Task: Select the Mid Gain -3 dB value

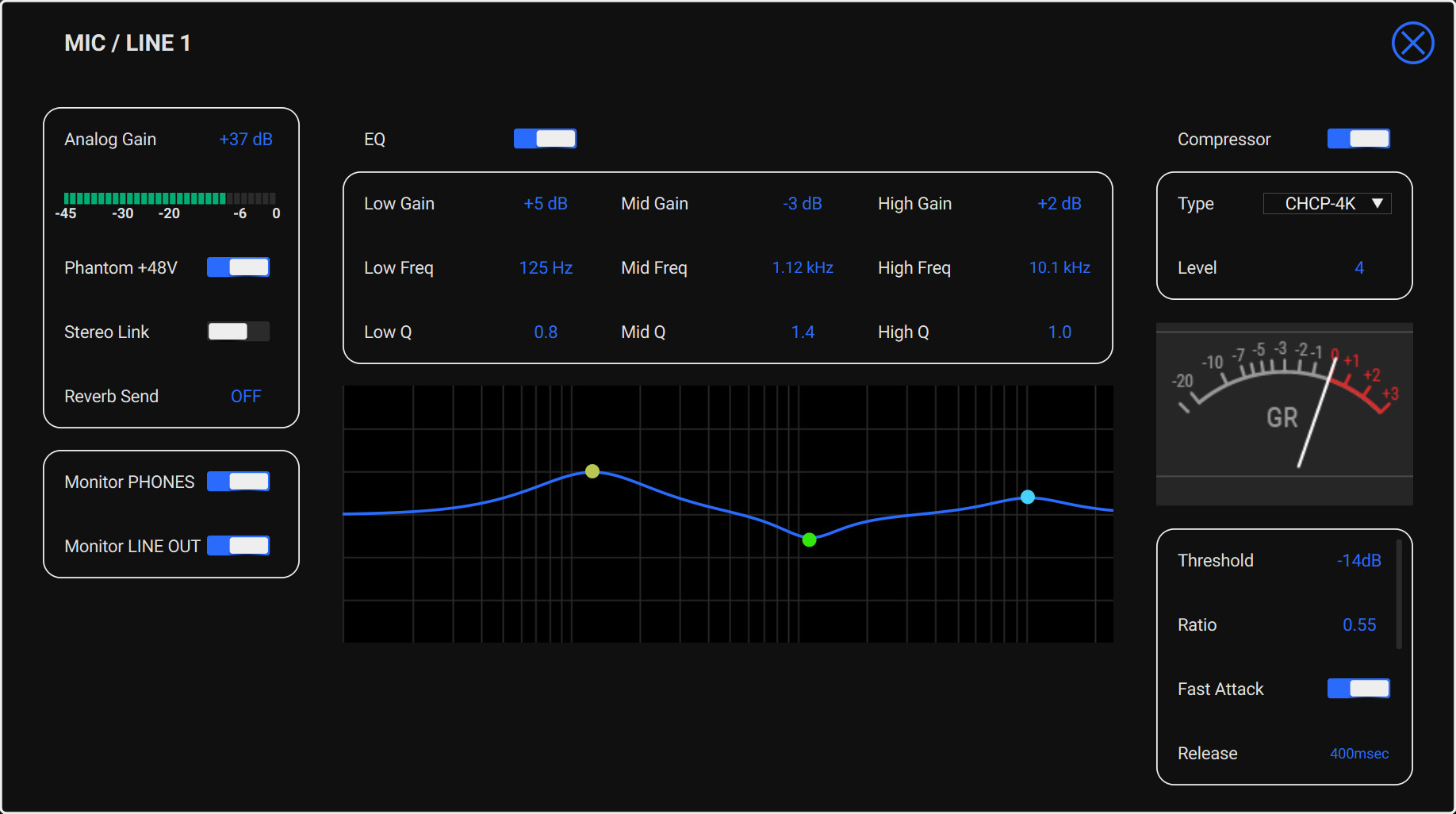Action: 802,204
